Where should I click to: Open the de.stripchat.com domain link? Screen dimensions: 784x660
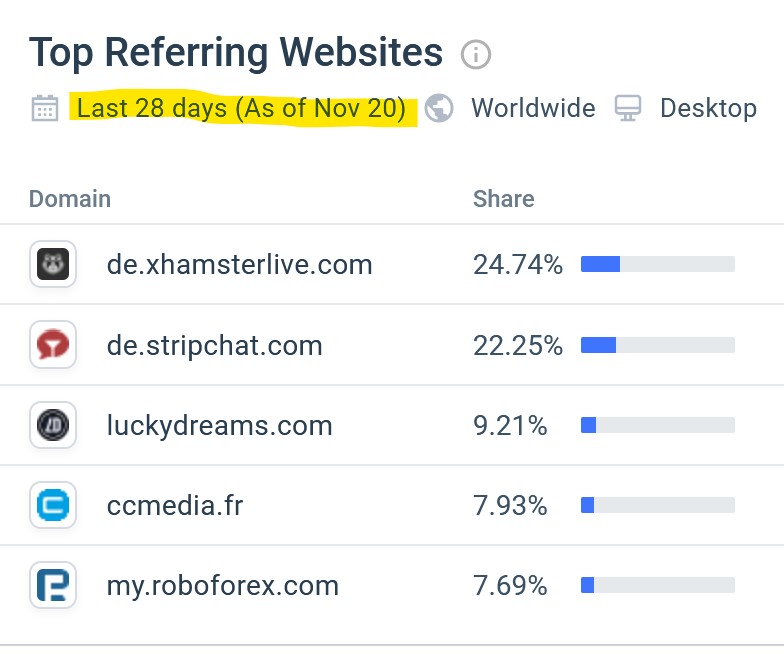coord(214,346)
